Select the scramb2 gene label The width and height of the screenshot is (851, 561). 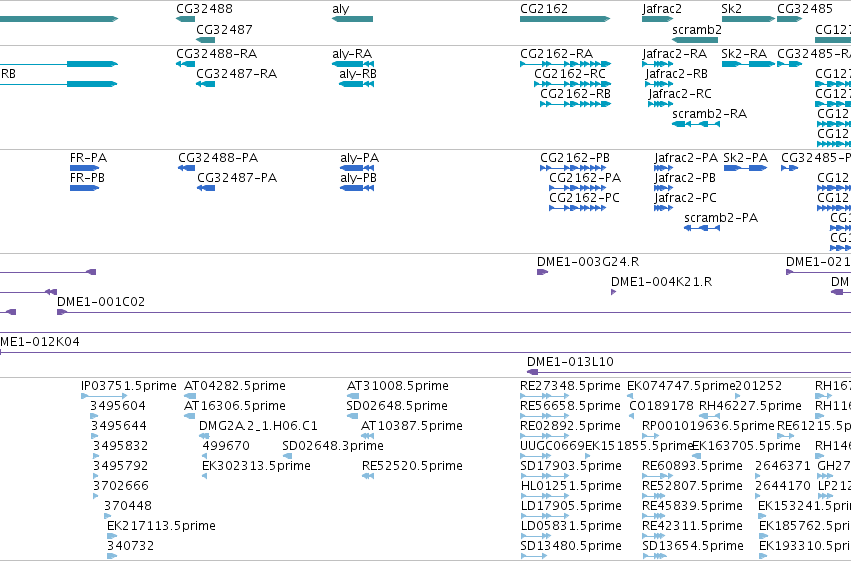697,29
